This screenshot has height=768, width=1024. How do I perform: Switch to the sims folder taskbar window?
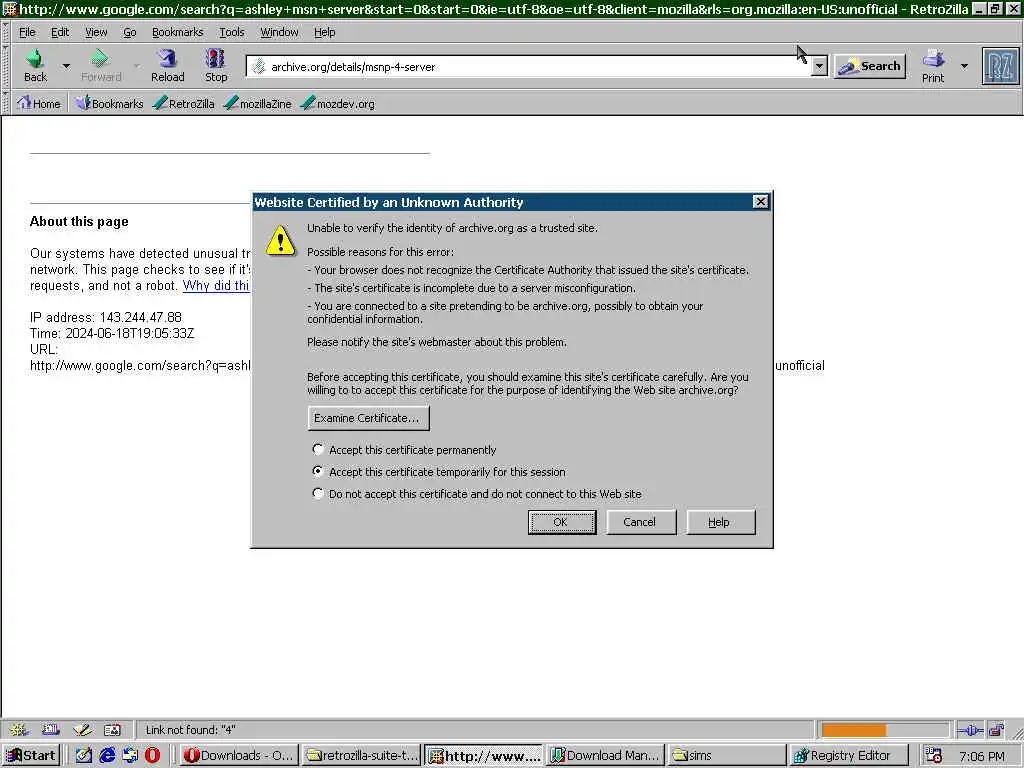click(727, 755)
